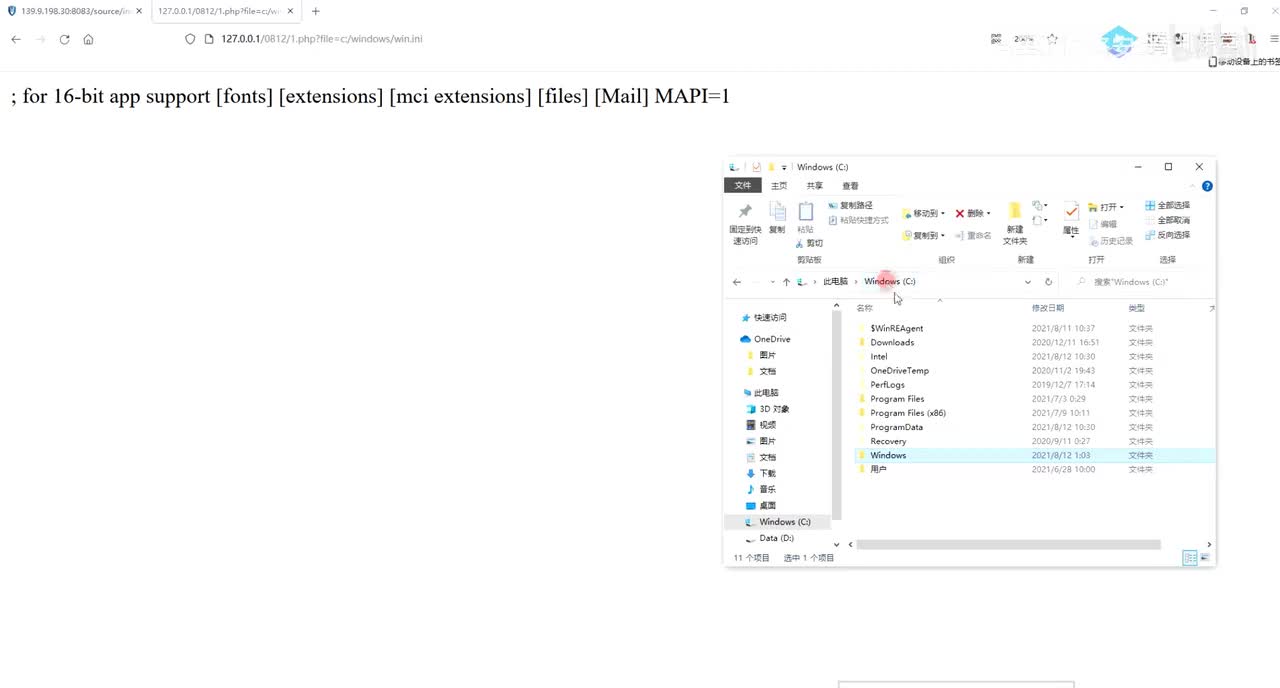
Task: Reload the browser page
Action: (x=64, y=39)
